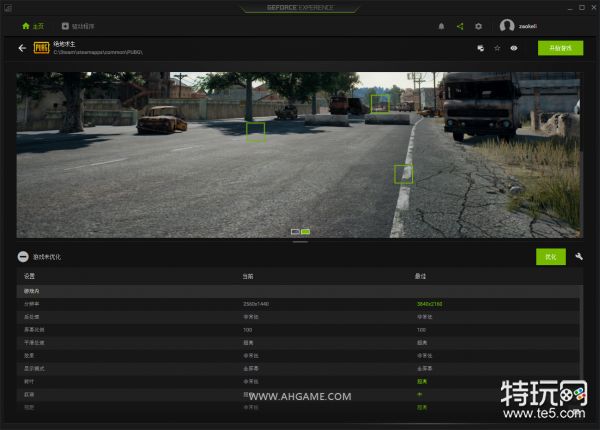Click the green share icon
The height and width of the screenshot is (430, 600).
click(x=460, y=26)
